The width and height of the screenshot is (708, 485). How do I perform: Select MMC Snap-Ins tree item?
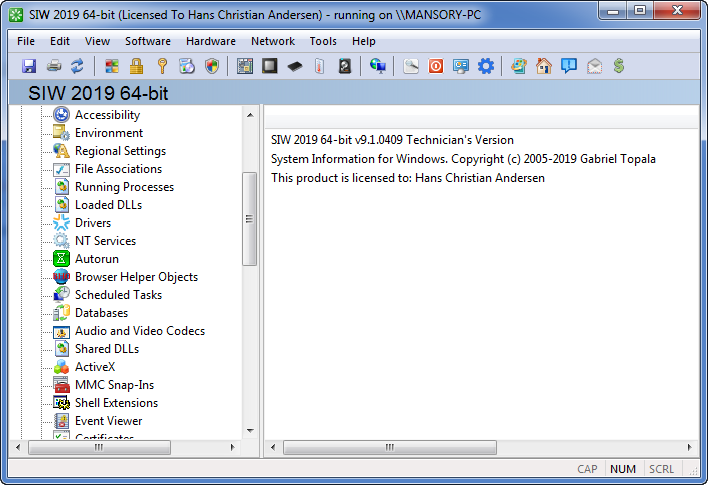coord(114,385)
